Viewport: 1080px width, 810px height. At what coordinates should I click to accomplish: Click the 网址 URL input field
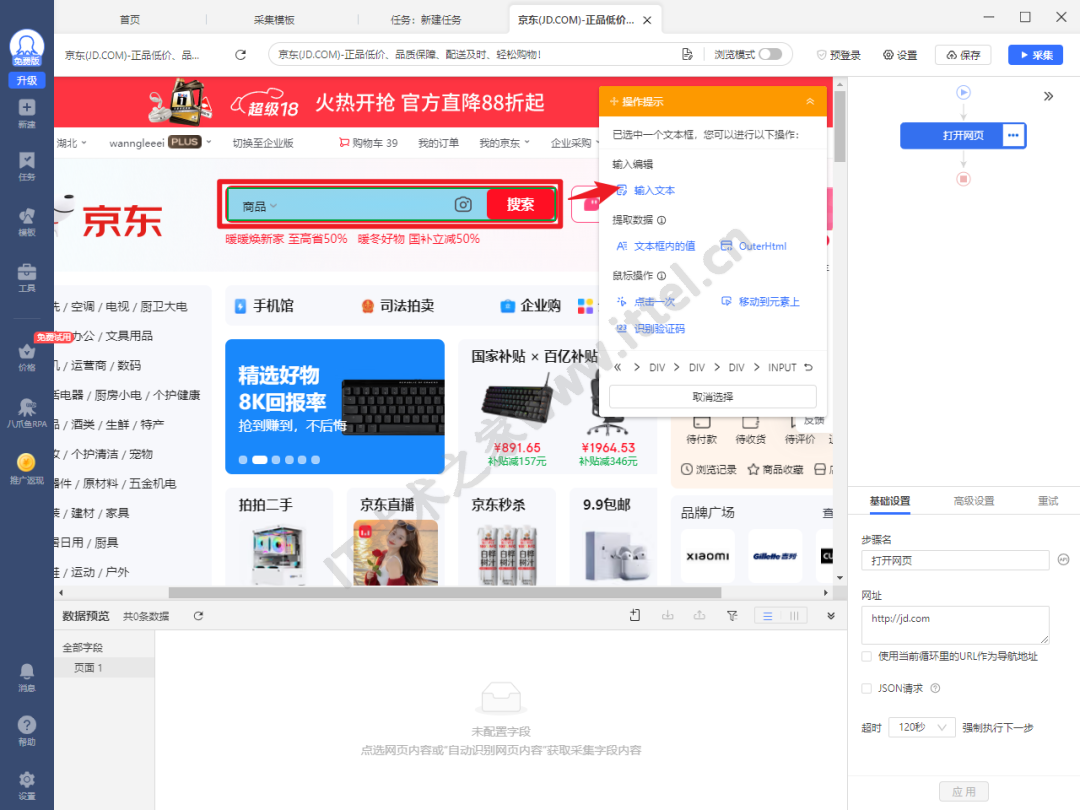[954, 625]
